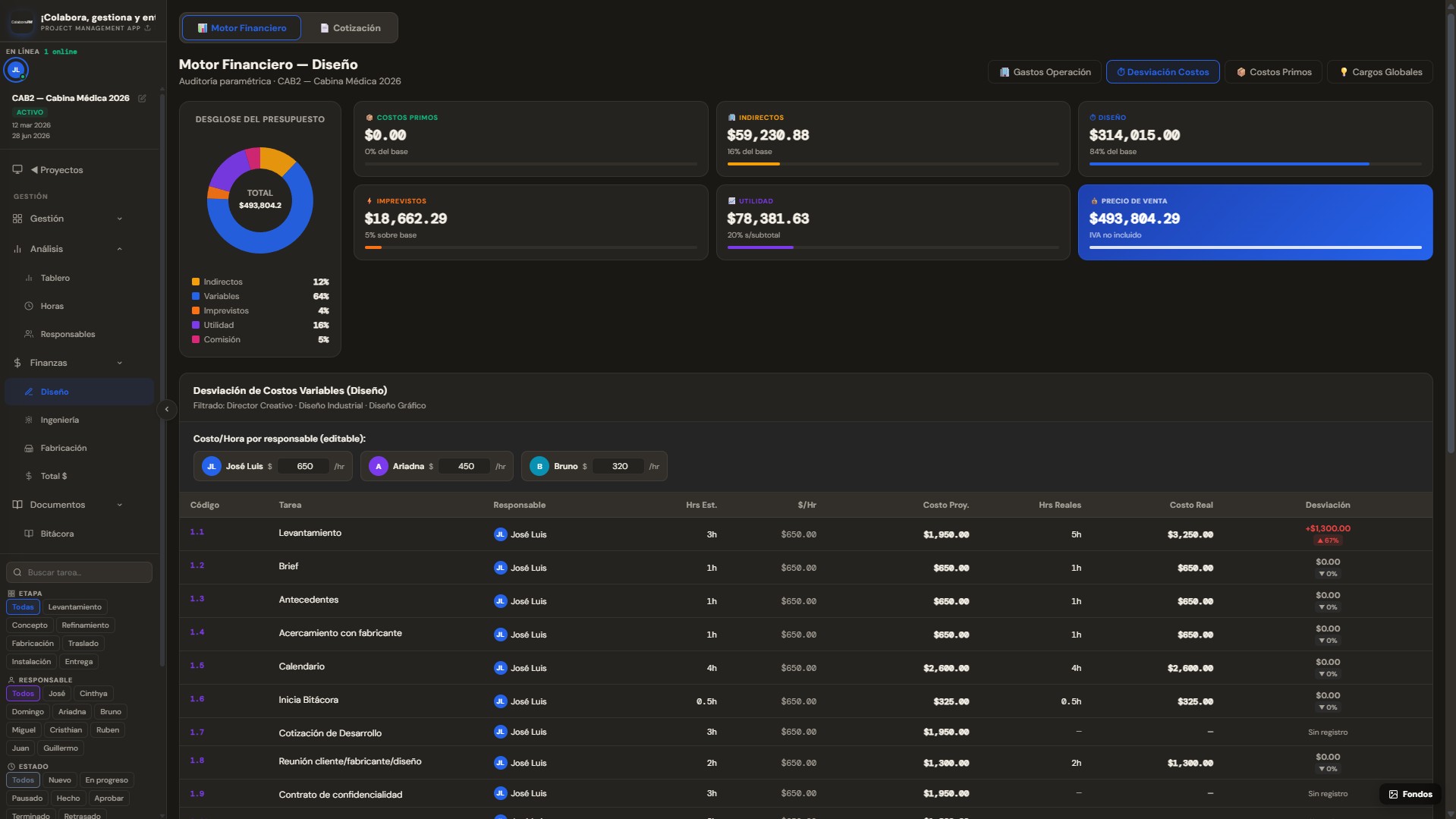Filter status by En progreso chip
The width and height of the screenshot is (1456, 819).
click(106, 780)
